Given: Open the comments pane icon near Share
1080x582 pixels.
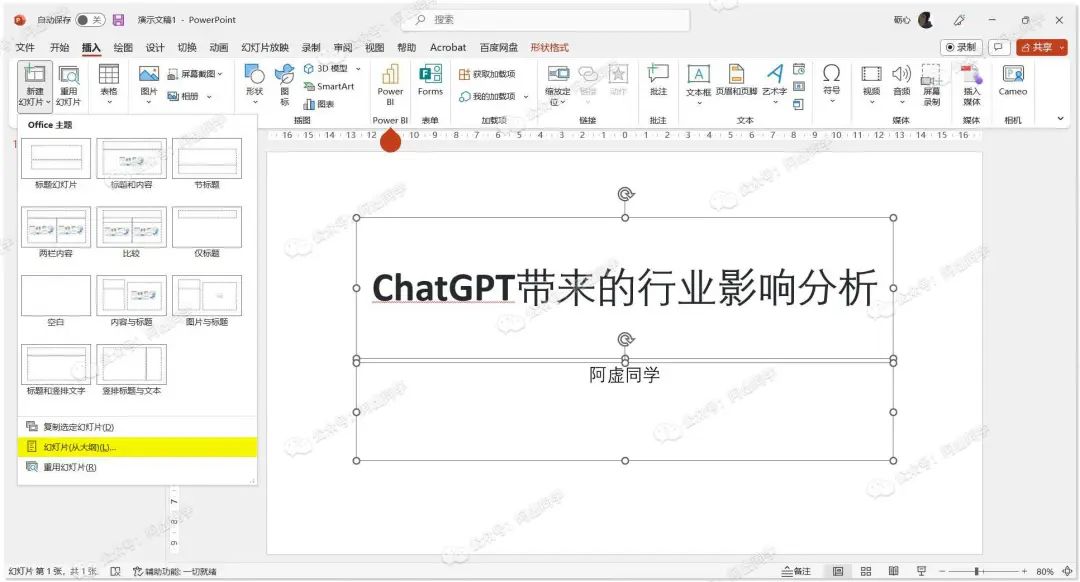Looking at the screenshot, I should pyautogui.click(x=997, y=47).
